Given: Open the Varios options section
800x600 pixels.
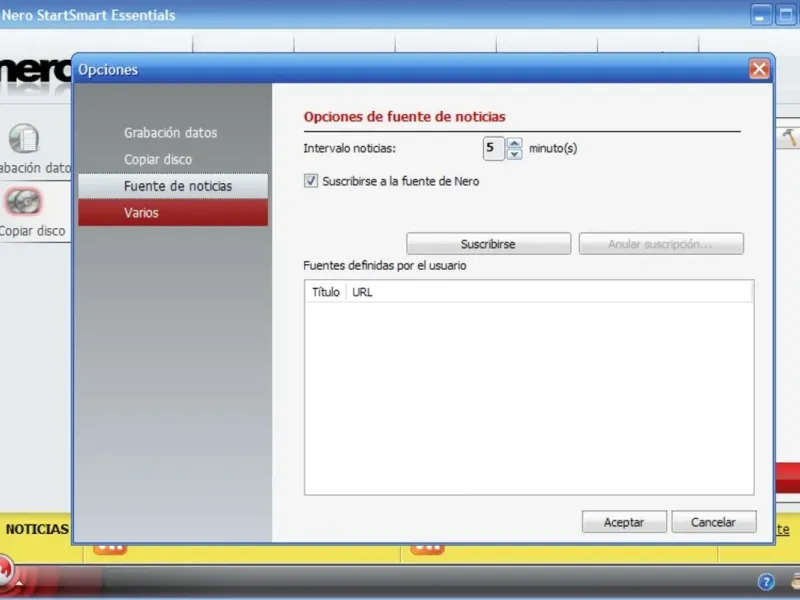Looking at the screenshot, I should 173,212.
